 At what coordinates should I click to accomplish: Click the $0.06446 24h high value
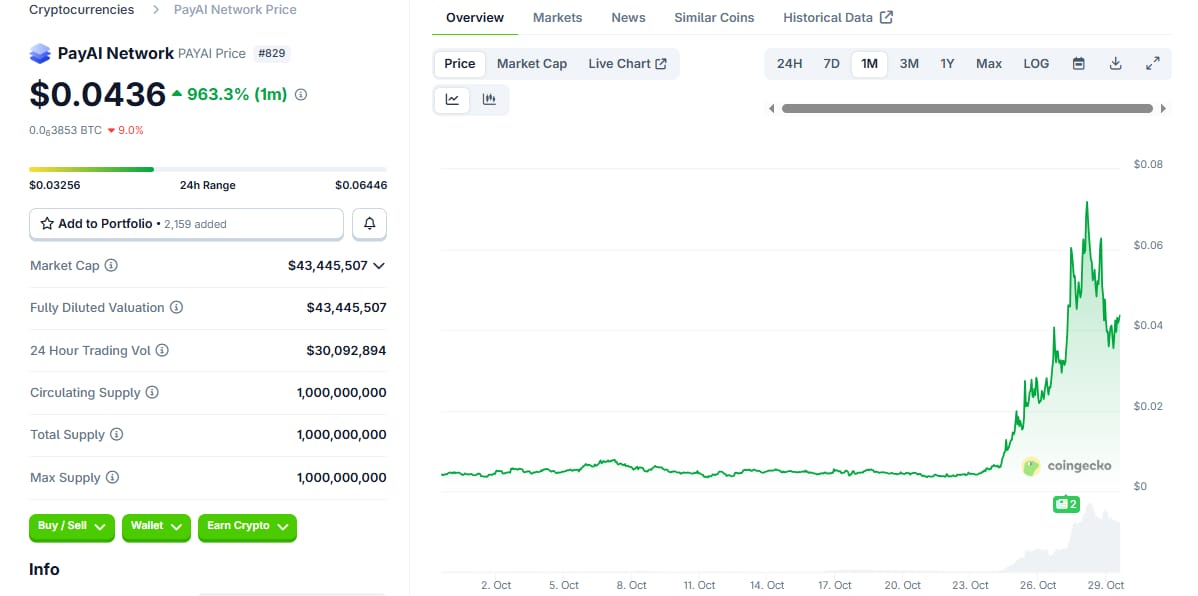361,186
